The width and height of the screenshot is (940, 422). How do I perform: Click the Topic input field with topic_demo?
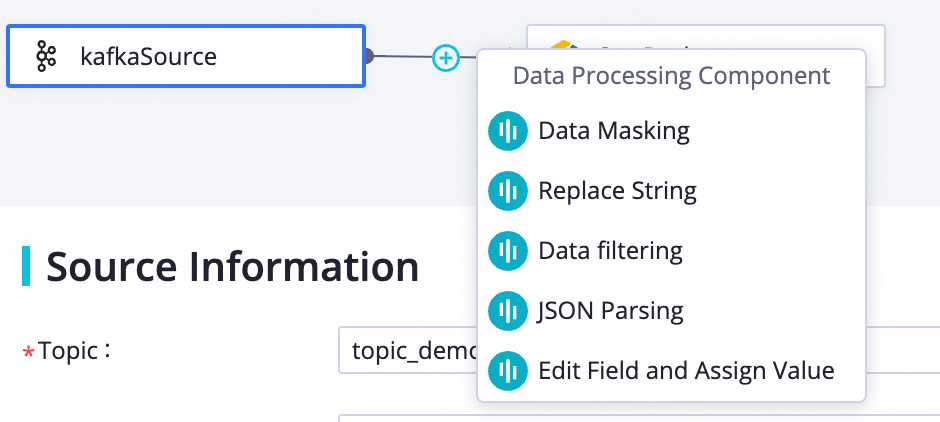[x=408, y=350]
